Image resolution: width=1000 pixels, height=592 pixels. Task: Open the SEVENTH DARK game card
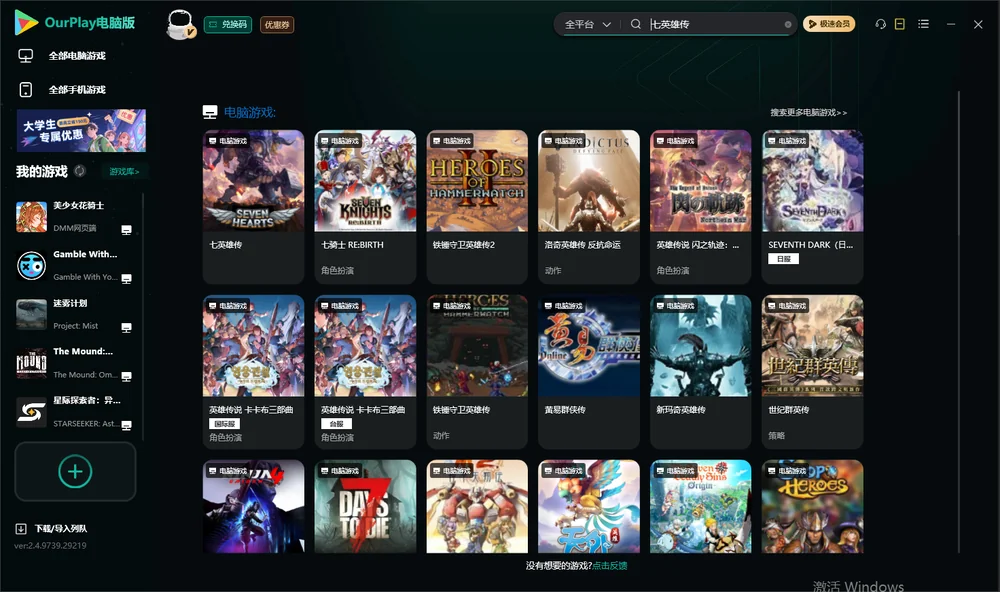812,207
